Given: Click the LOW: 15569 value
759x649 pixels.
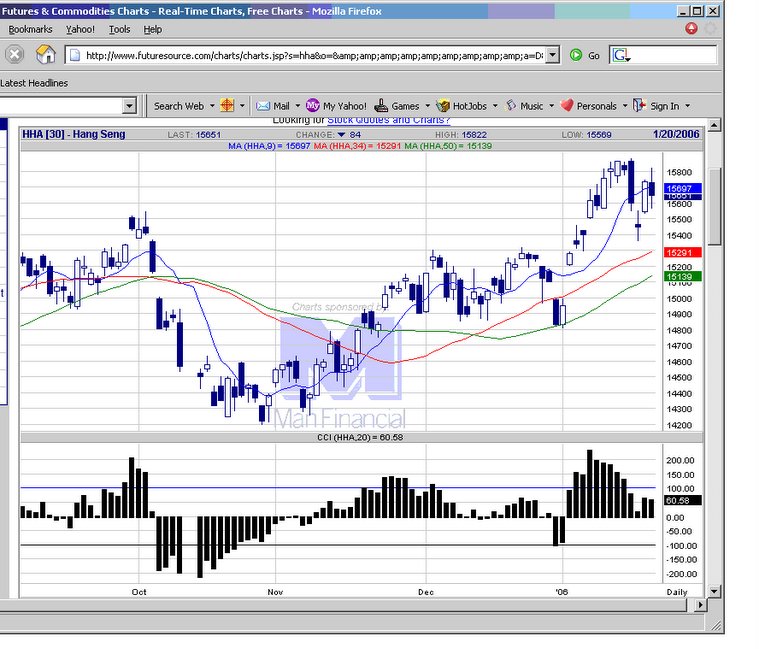Looking at the screenshot, I should tap(587, 135).
